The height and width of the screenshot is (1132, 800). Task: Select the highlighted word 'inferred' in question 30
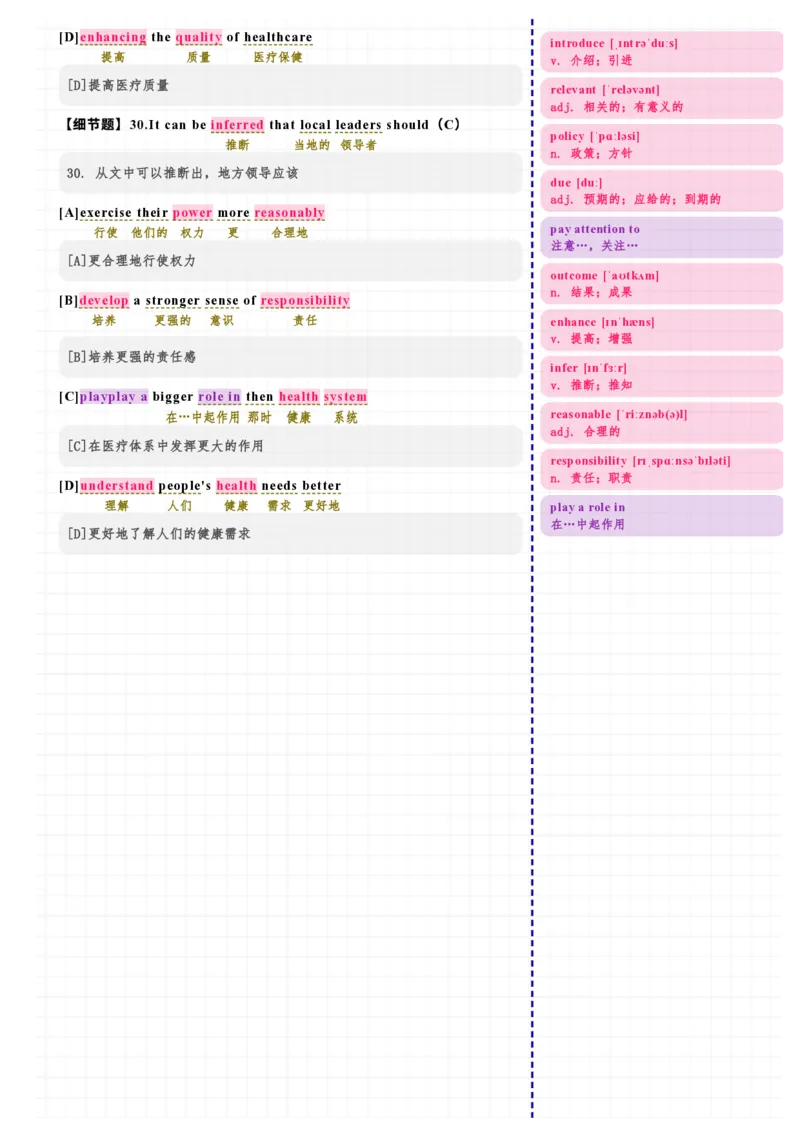(237, 125)
